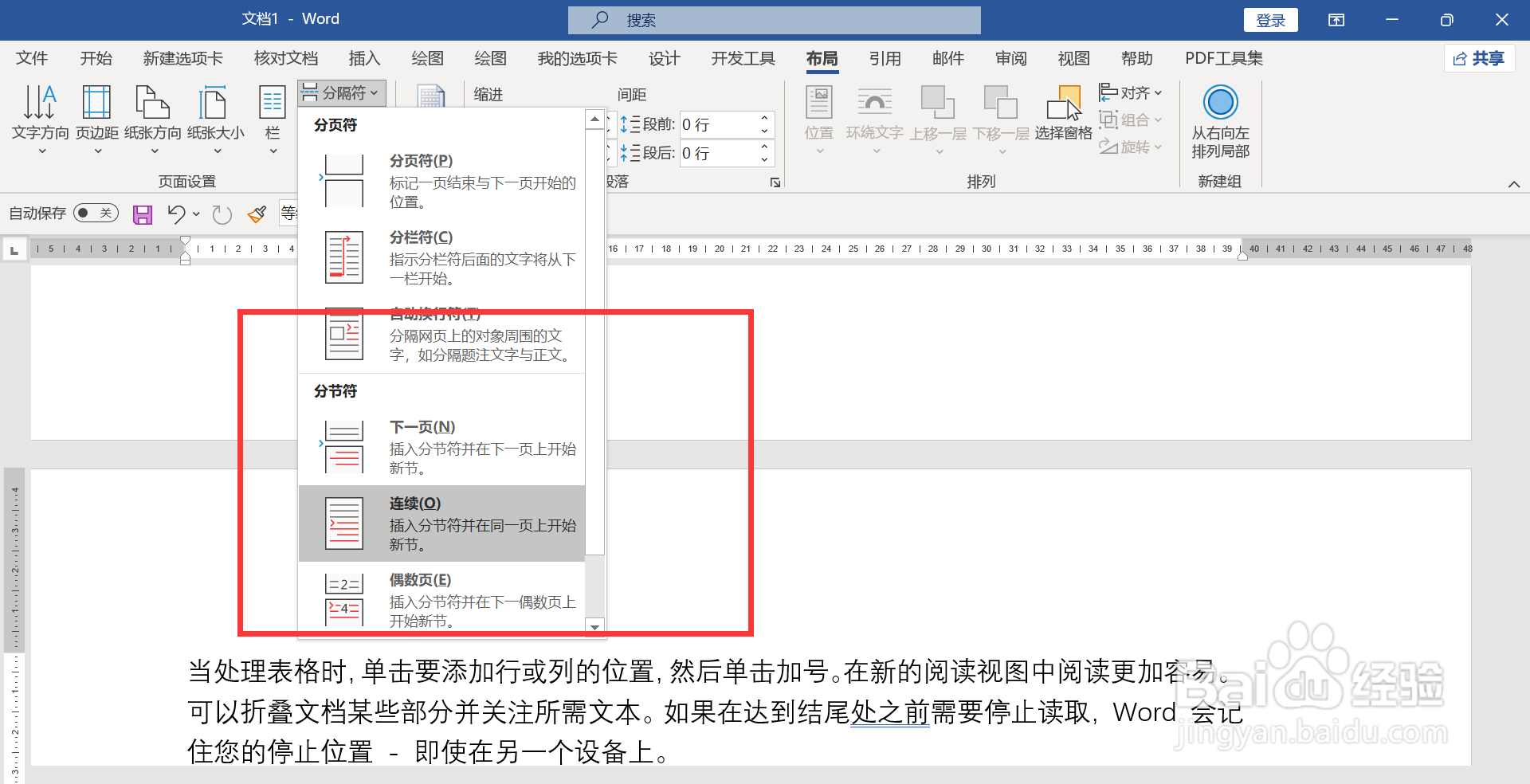The height and width of the screenshot is (784, 1530).
Task: Click the Undo arrow icon
Action: [x=176, y=214]
